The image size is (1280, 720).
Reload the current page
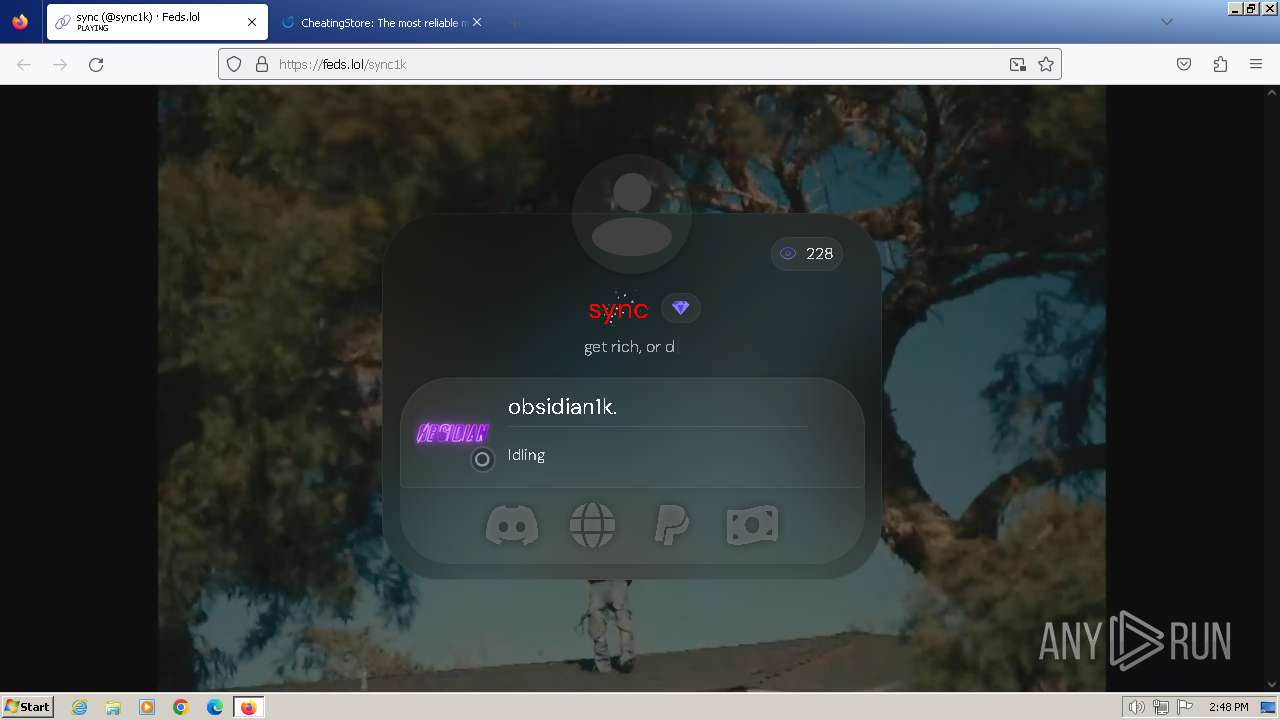tap(96, 64)
